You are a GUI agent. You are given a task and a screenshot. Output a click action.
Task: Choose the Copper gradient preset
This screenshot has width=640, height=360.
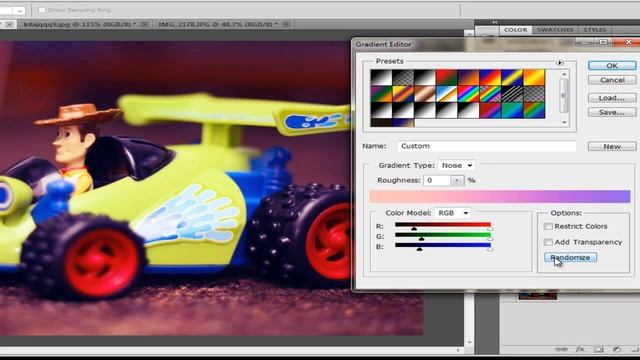click(x=424, y=94)
